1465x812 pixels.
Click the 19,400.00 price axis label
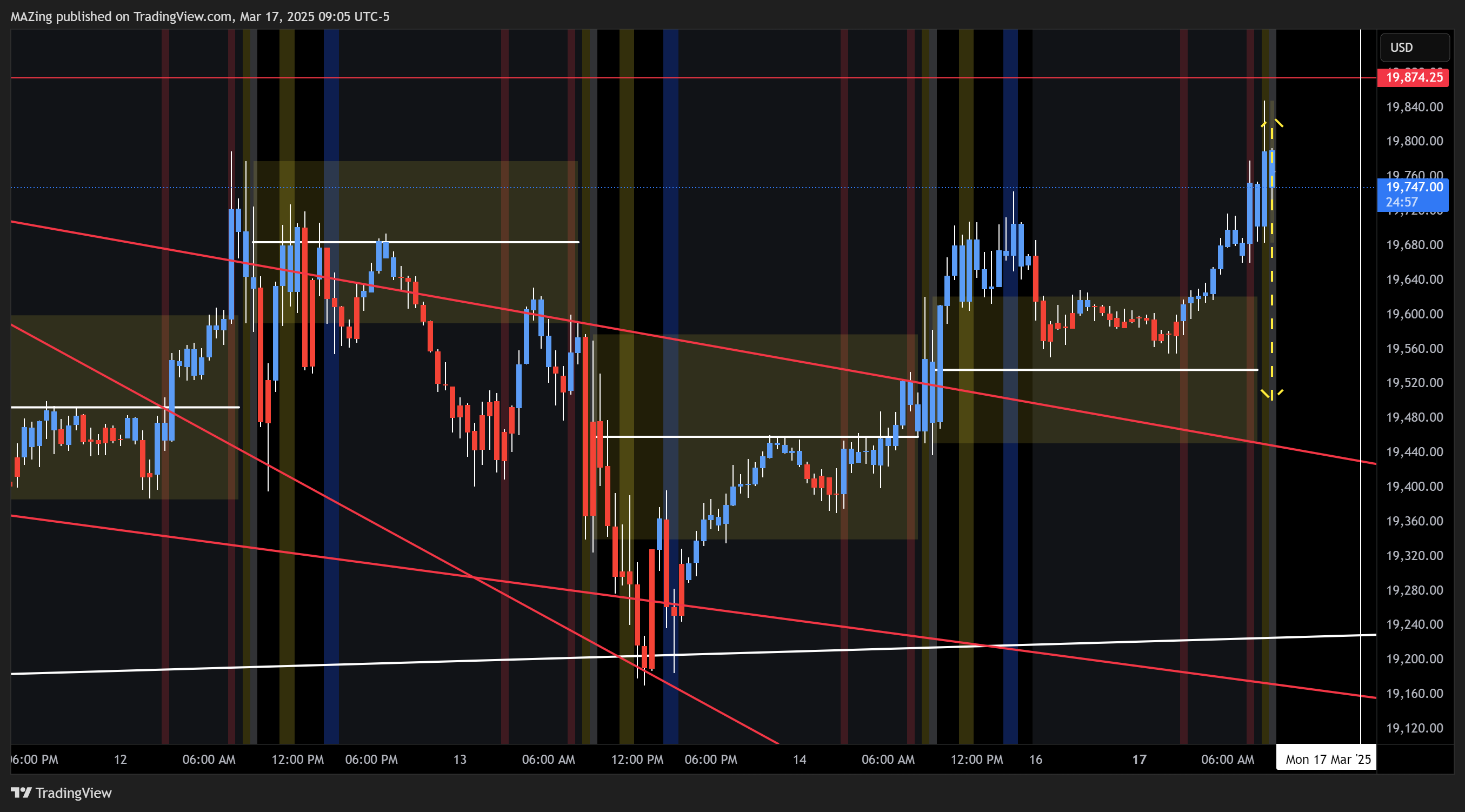pos(1414,487)
